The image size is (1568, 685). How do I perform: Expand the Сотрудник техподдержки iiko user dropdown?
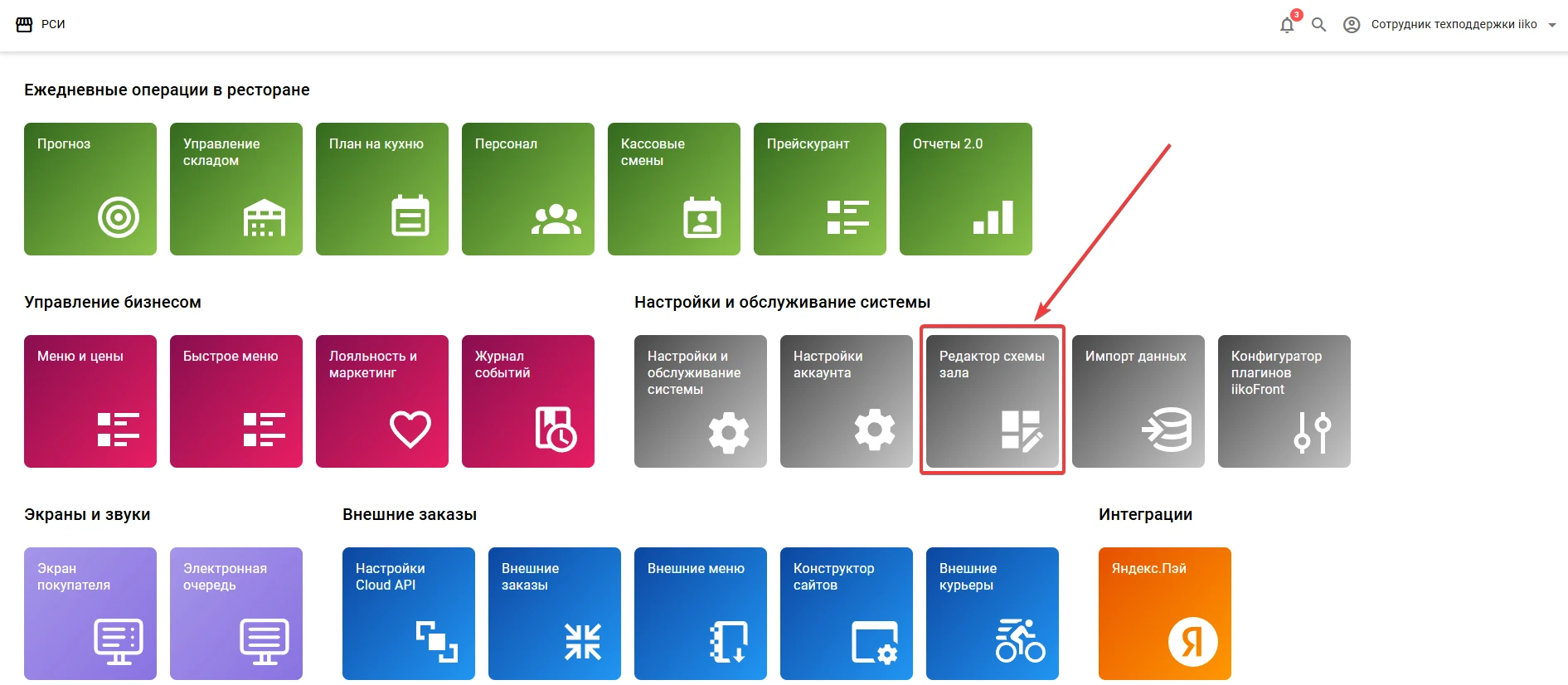pyautogui.click(x=1552, y=25)
